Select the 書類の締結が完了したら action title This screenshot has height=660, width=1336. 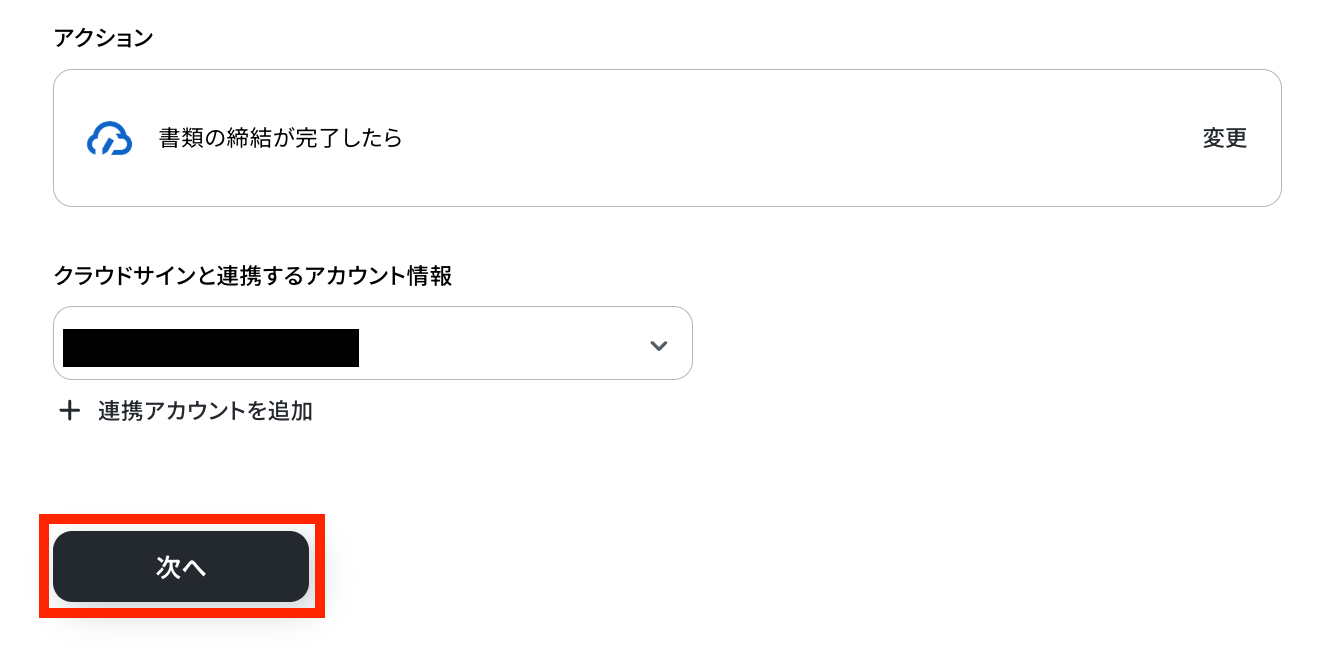(x=280, y=139)
